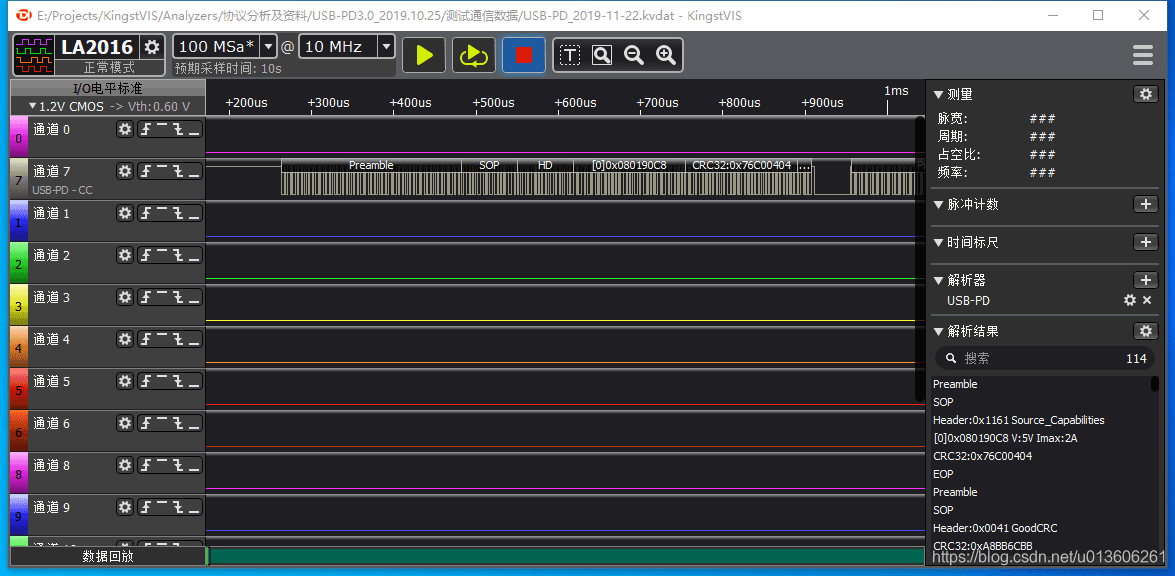
Task: Click the HD header segment on waveform
Action: 545,165
